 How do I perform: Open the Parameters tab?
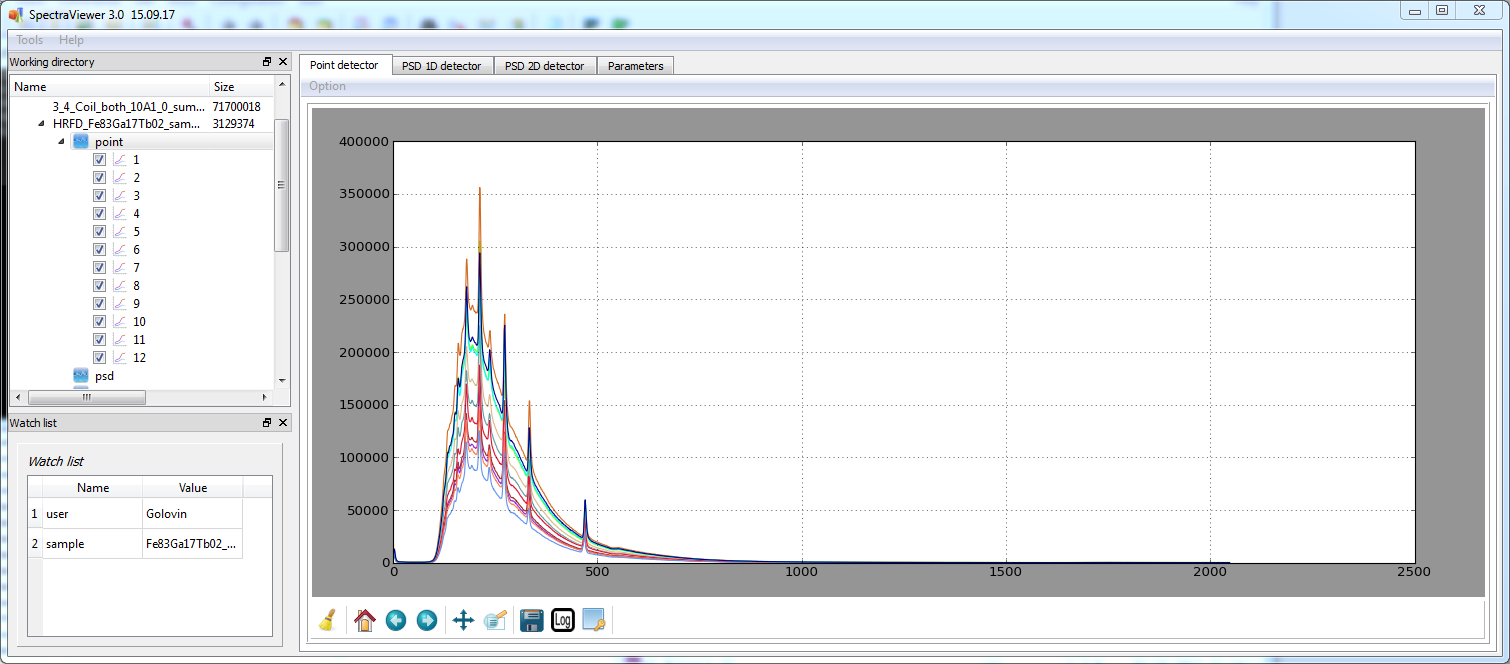(635, 66)
